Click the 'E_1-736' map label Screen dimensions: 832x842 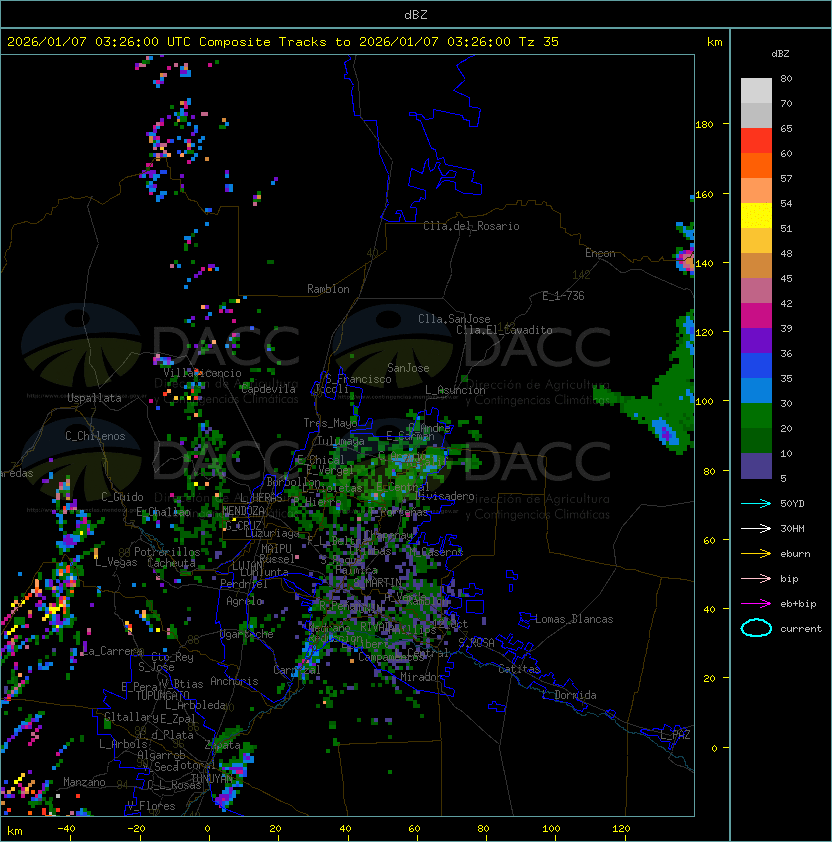(x=563, y=296)
